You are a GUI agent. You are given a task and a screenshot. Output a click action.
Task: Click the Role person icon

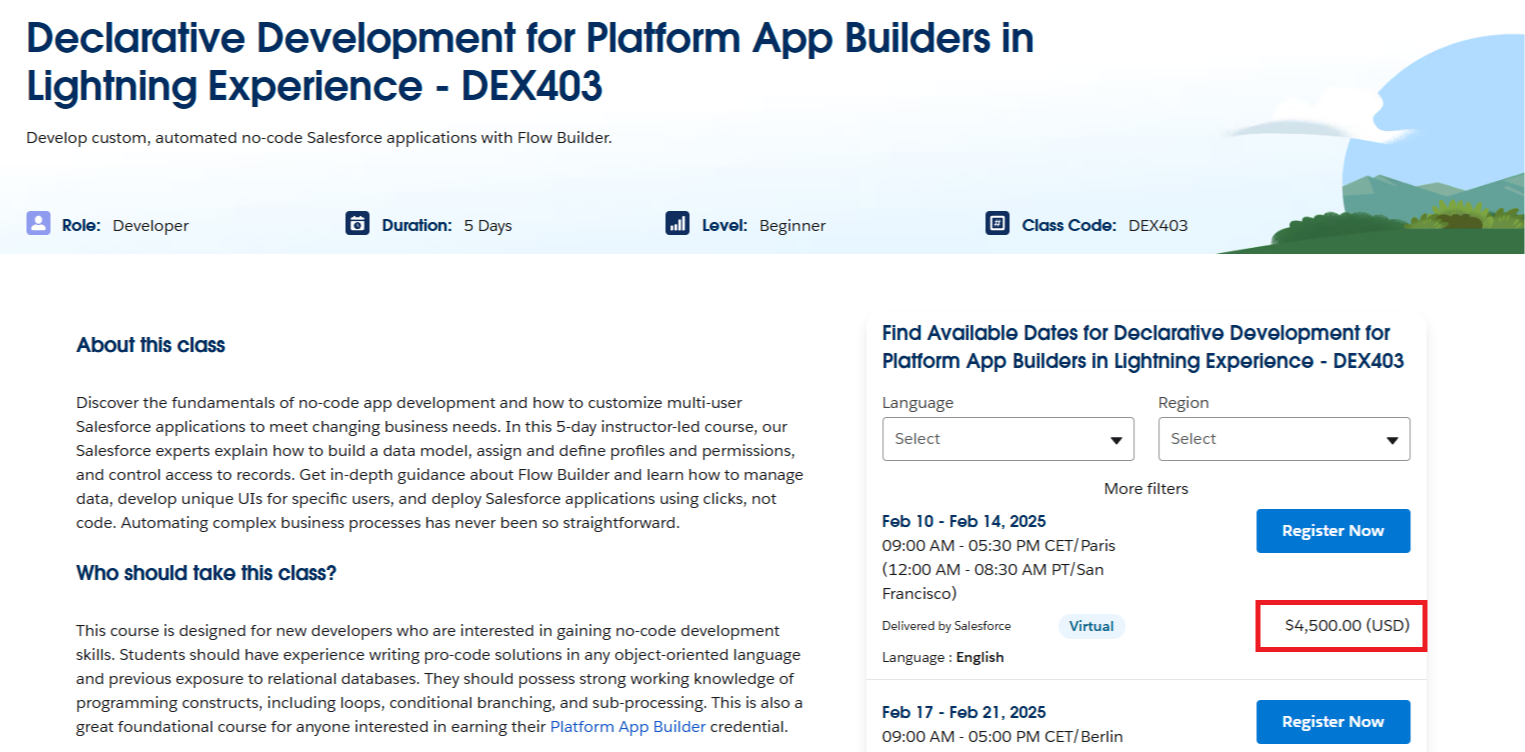(38, 223)
